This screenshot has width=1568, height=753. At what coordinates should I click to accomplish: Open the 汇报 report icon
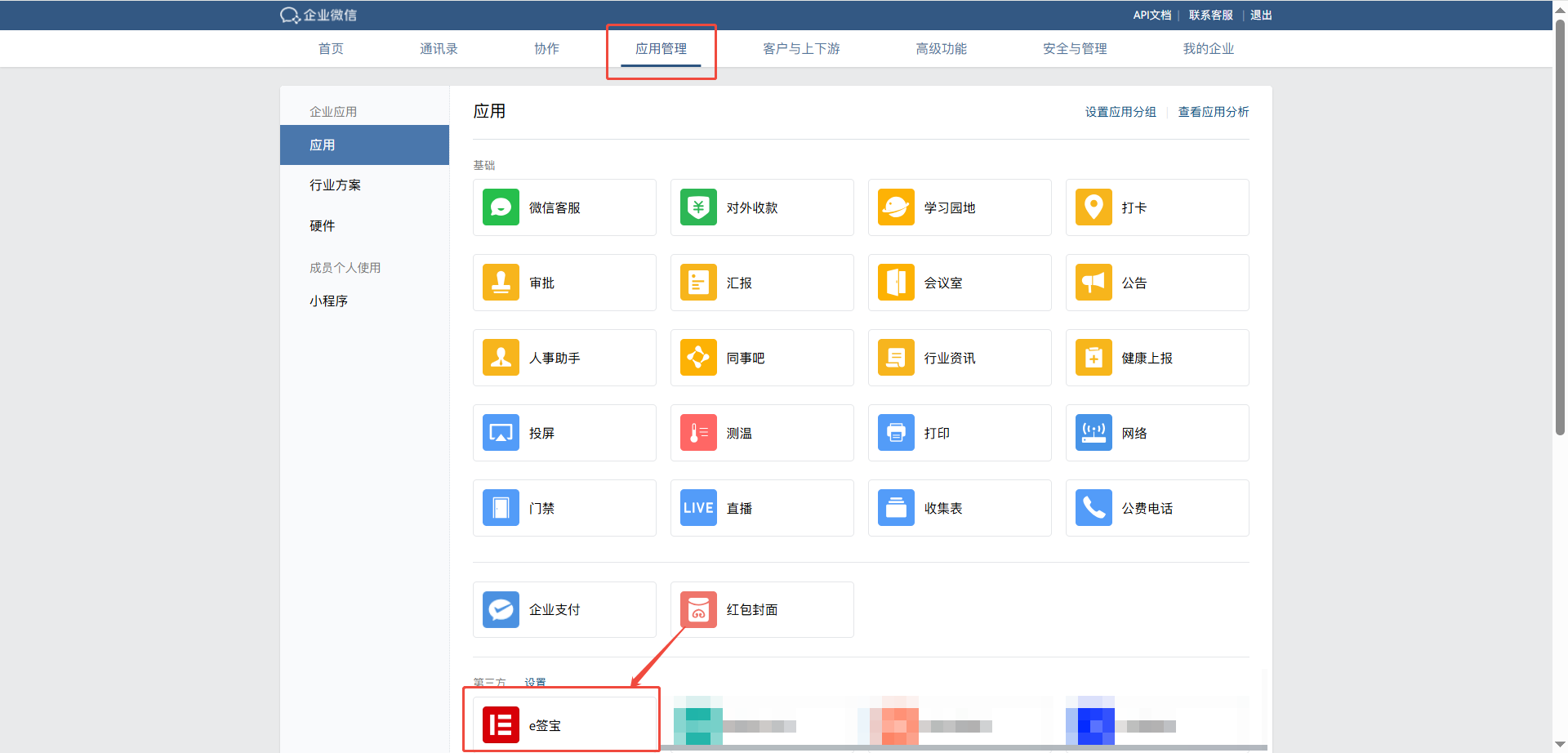coord(698,283)
